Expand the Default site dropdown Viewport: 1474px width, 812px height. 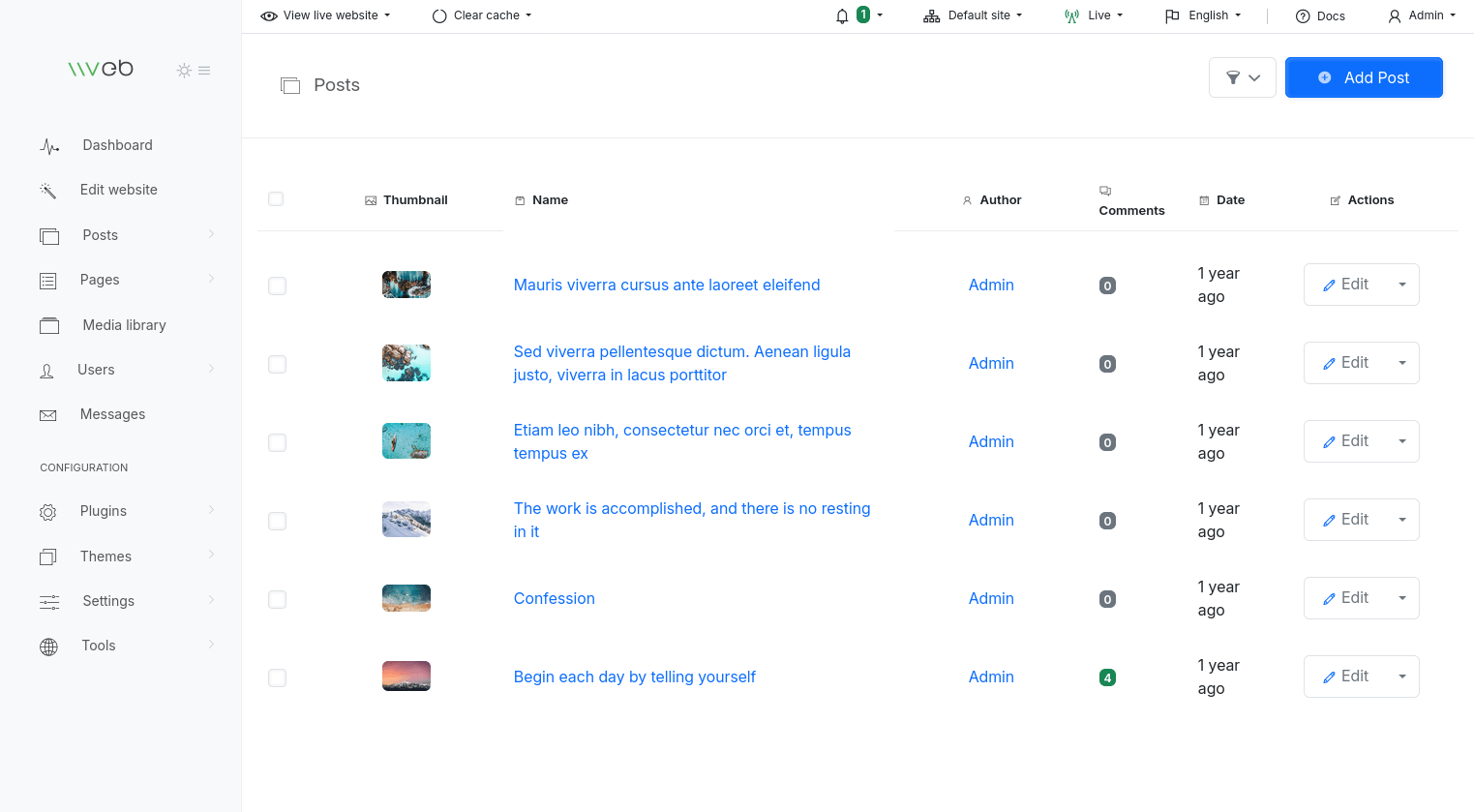pos(973,15)
